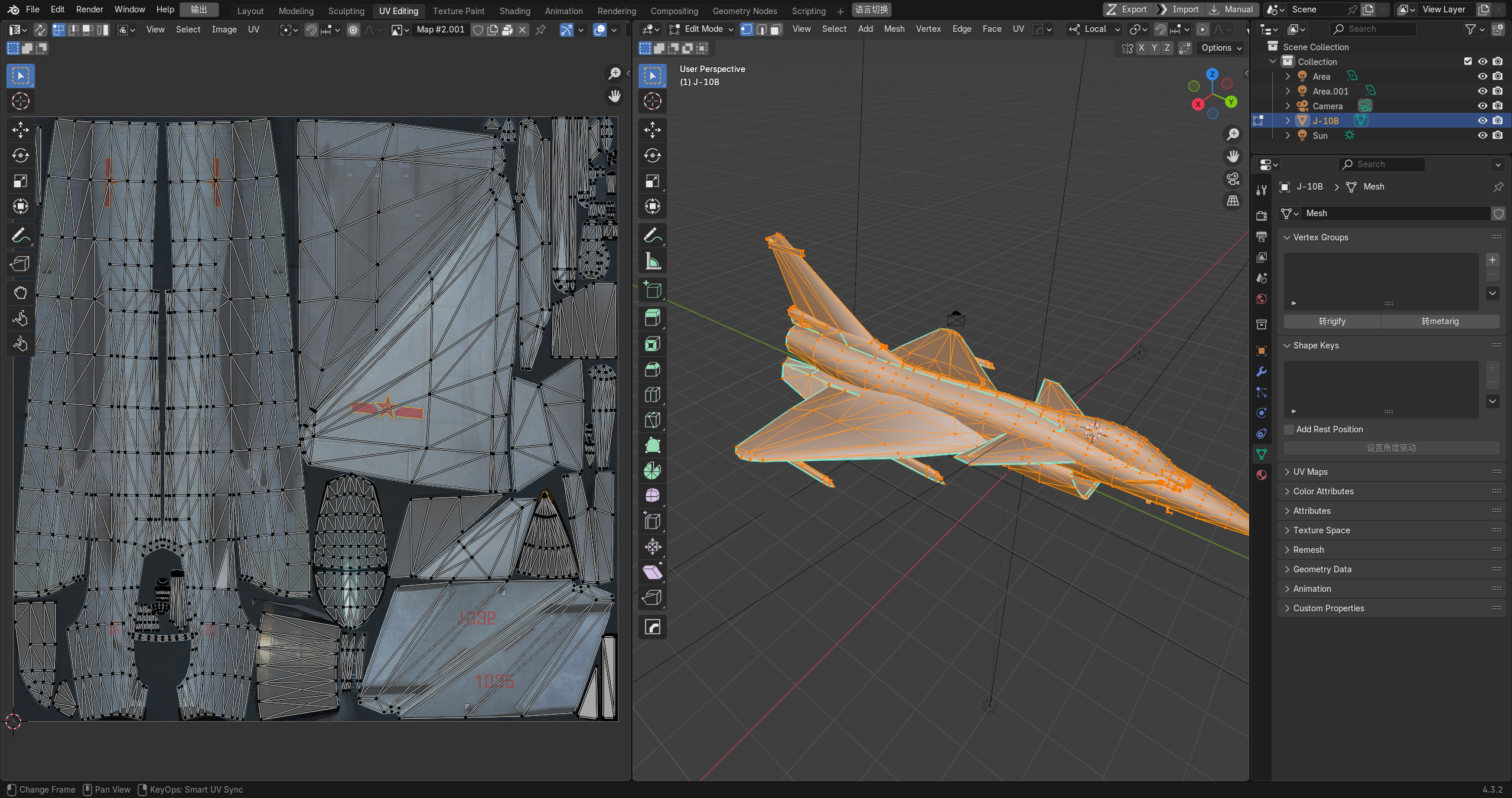Select the Smooth tool
The image size is (1512, 798).
[653, 496]
